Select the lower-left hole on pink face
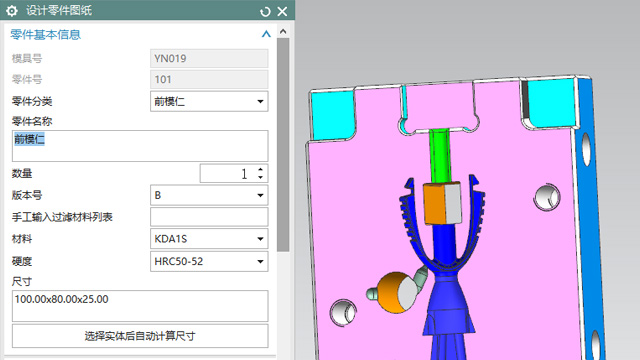 (x=343, y=313)
